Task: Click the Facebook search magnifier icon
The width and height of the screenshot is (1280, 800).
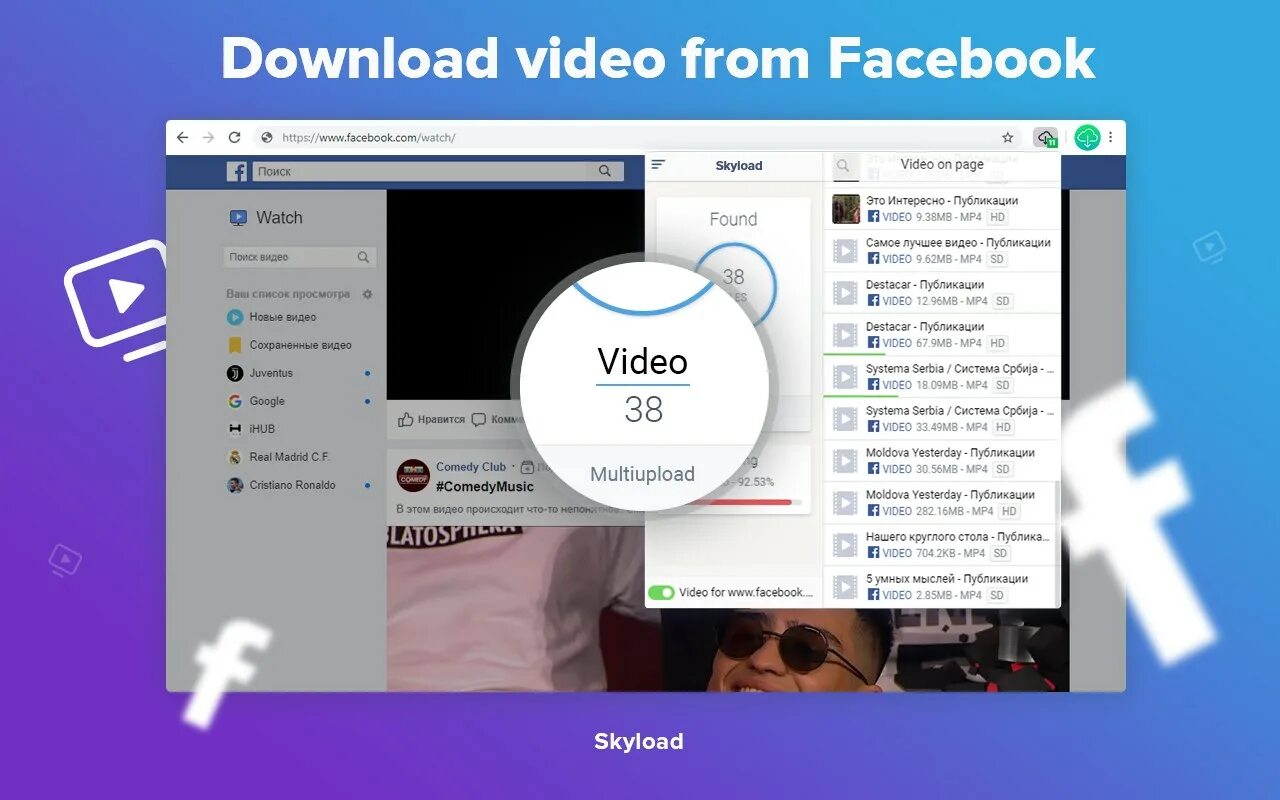Action: 605,171
